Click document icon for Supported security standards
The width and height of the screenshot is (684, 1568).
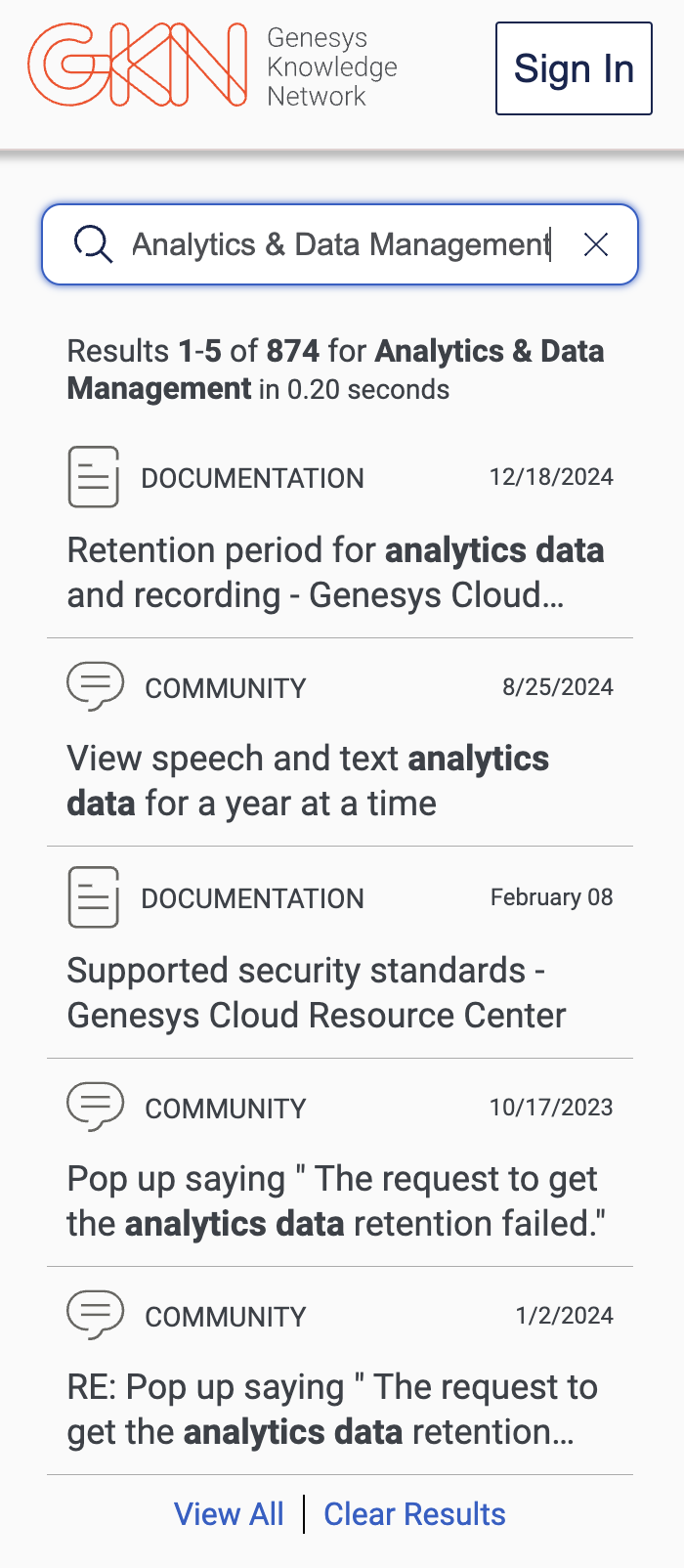[94, 897]
